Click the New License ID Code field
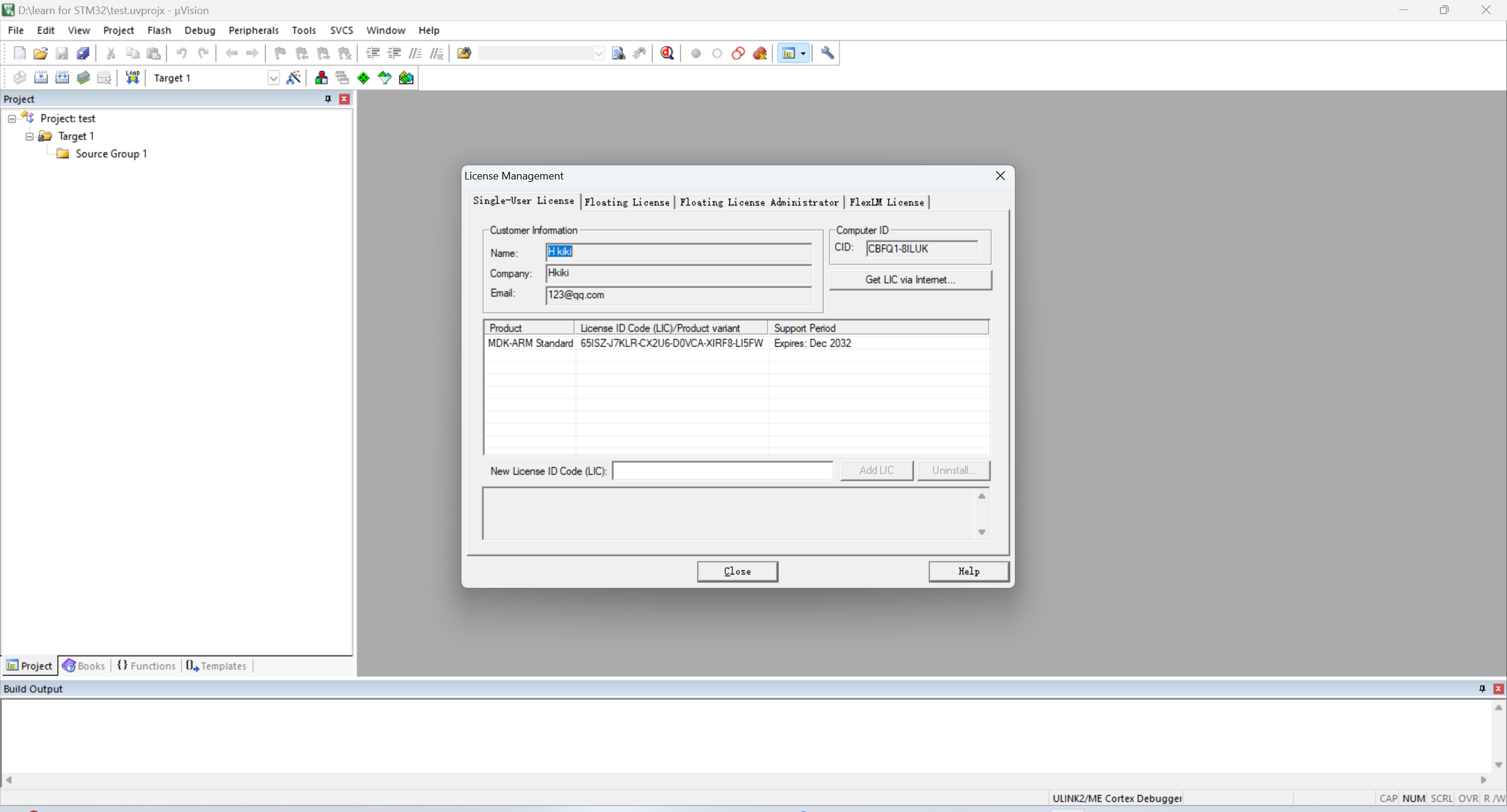1507x812 pixels. pos(722,471)
